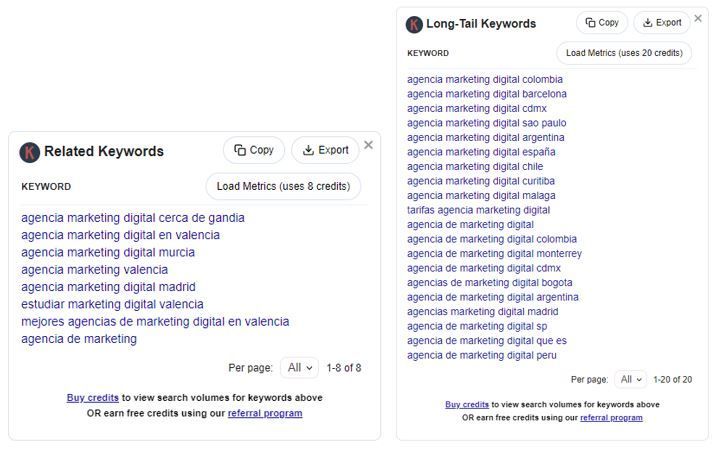Screen dimensions: 721x449
Task: Export the Related Keywords list
Action: [x=325, y=150]
